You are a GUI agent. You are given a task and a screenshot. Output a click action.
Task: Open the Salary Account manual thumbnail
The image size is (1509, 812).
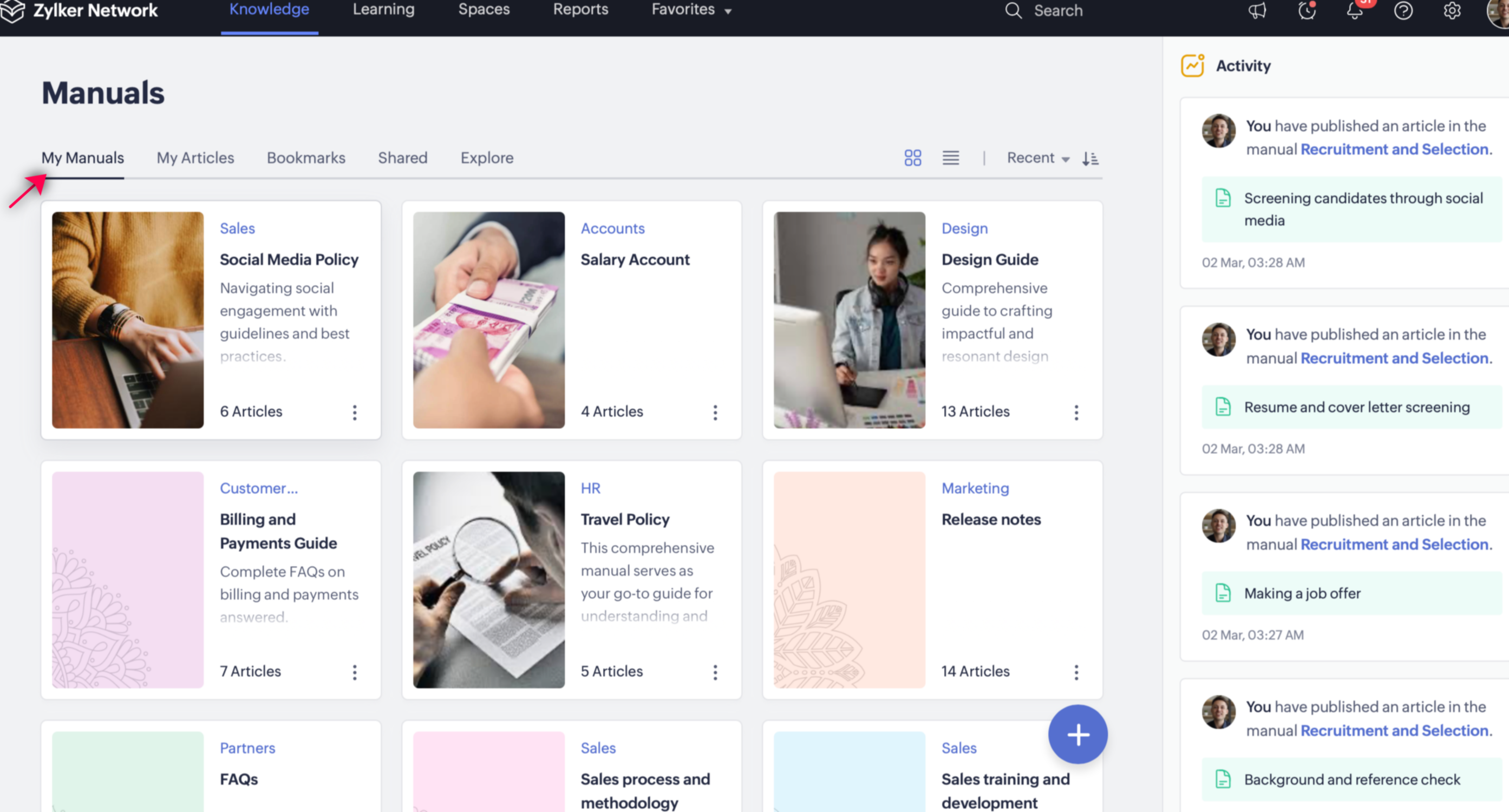pos(488,320)
